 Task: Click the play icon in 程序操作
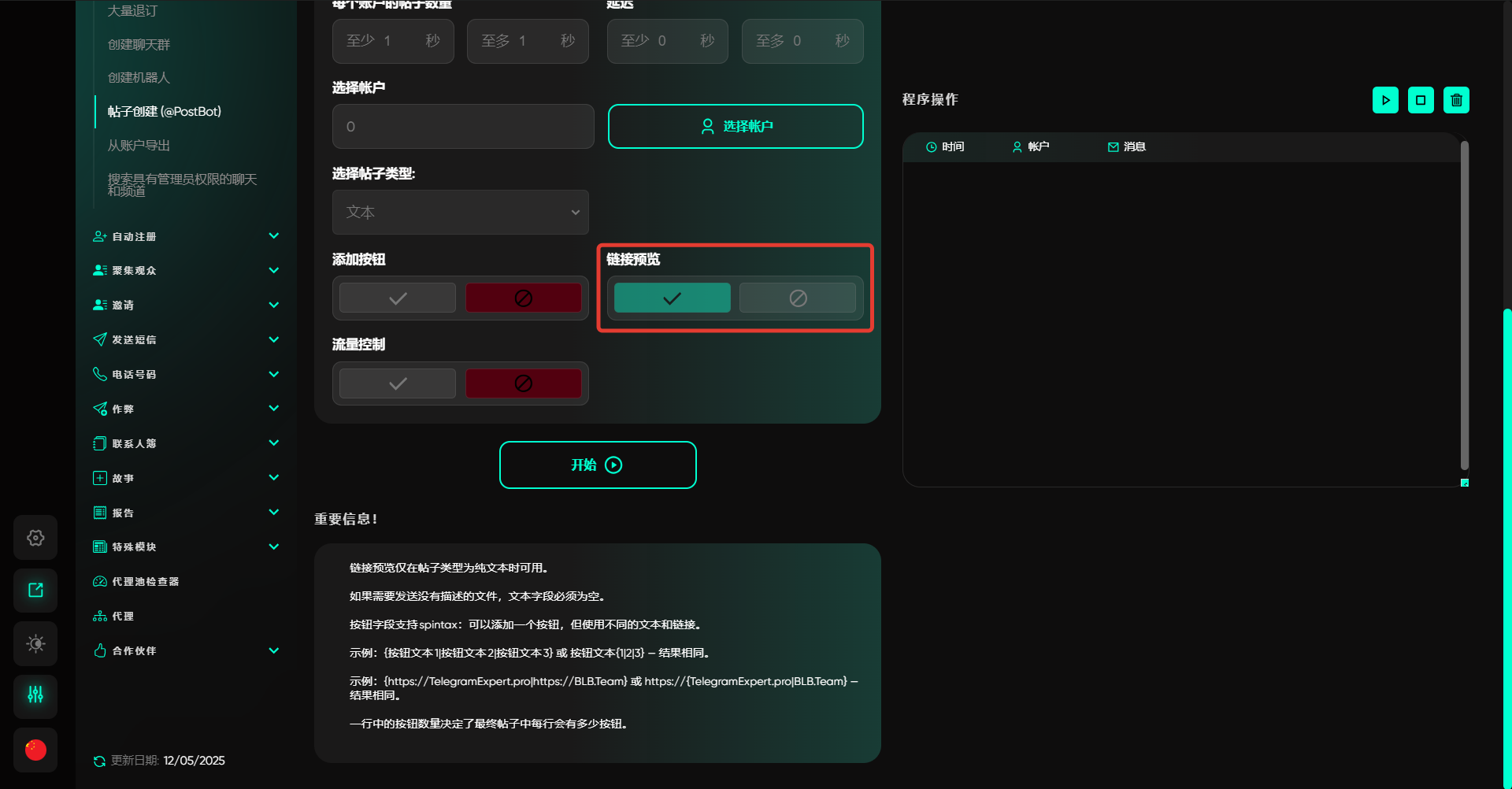(x=1385, y=100)
